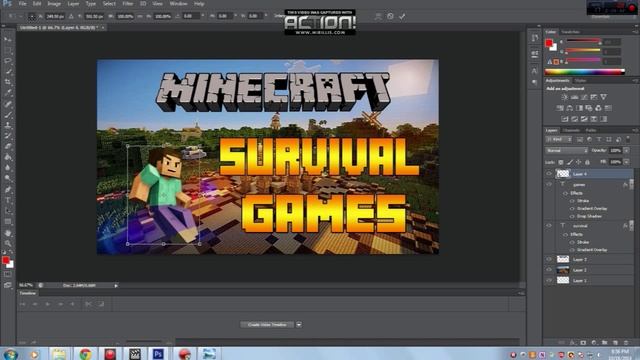The height and width of the screenshot is (360, 640).
Task: Add a Levels adjustment
Action: coord(574,97)
